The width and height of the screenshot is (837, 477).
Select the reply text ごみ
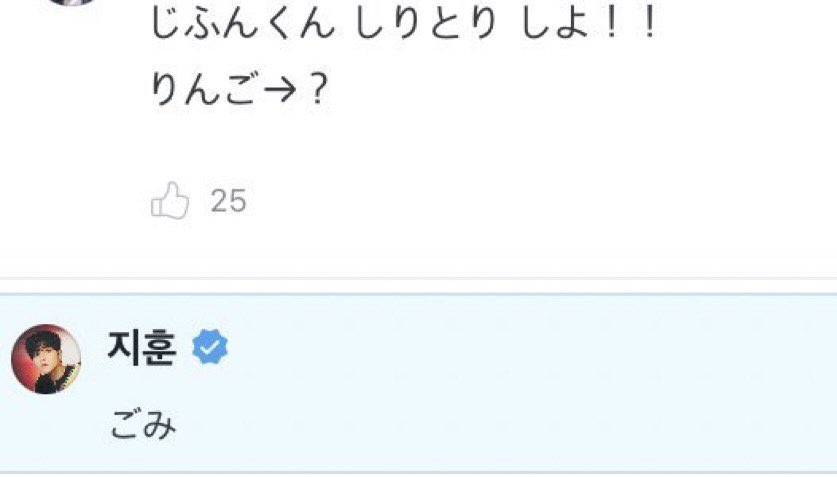[x=143, y=426]
